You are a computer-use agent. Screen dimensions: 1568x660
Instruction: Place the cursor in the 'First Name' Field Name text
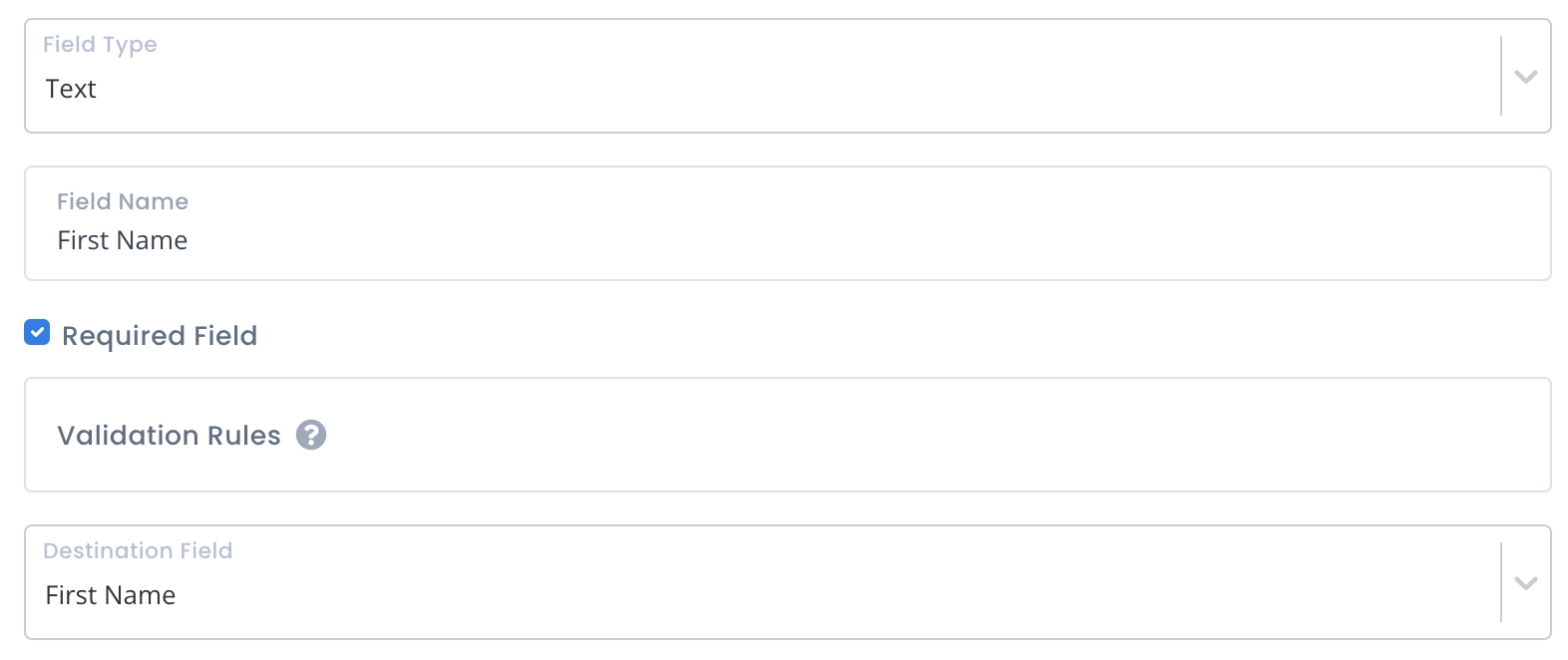coord(123,240)
